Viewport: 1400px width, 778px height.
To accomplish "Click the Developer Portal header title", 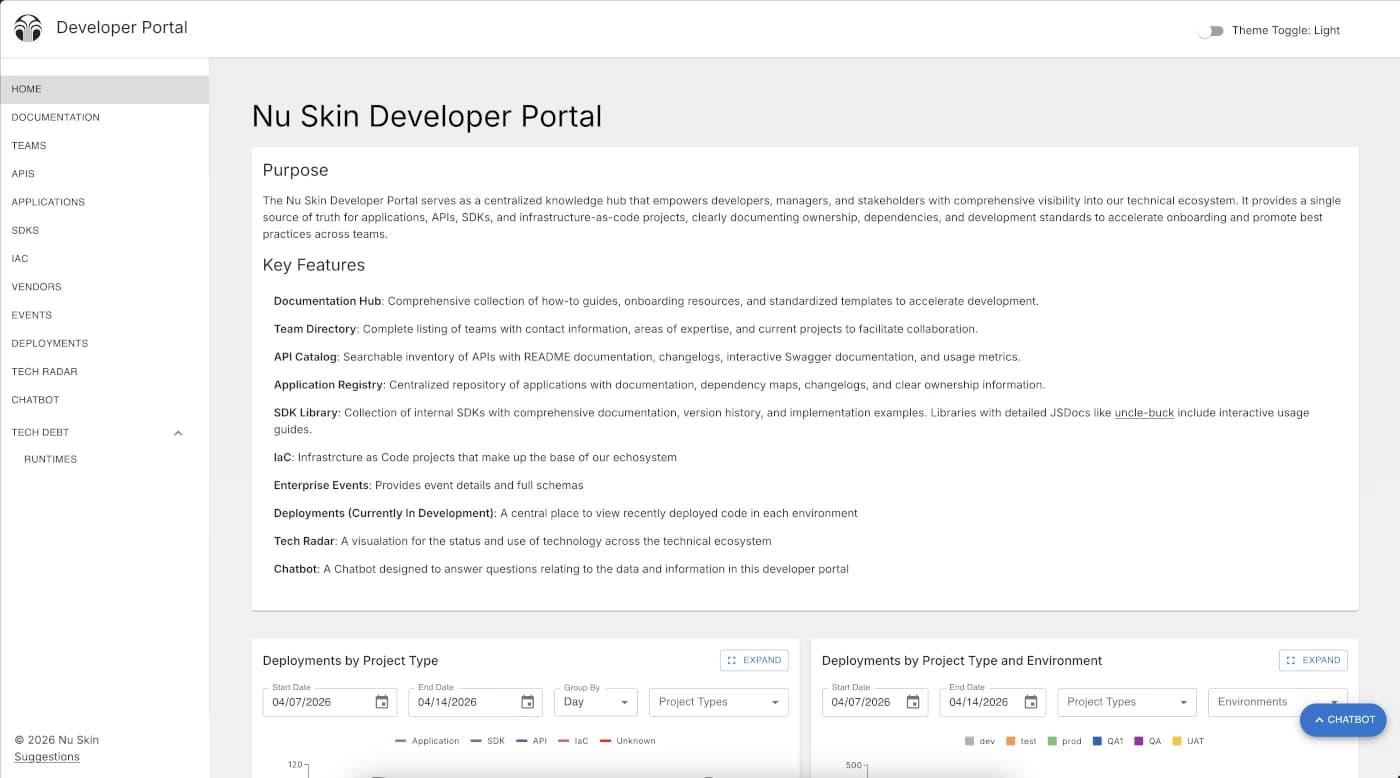I will pyautogui.click(x=122, y=28).
